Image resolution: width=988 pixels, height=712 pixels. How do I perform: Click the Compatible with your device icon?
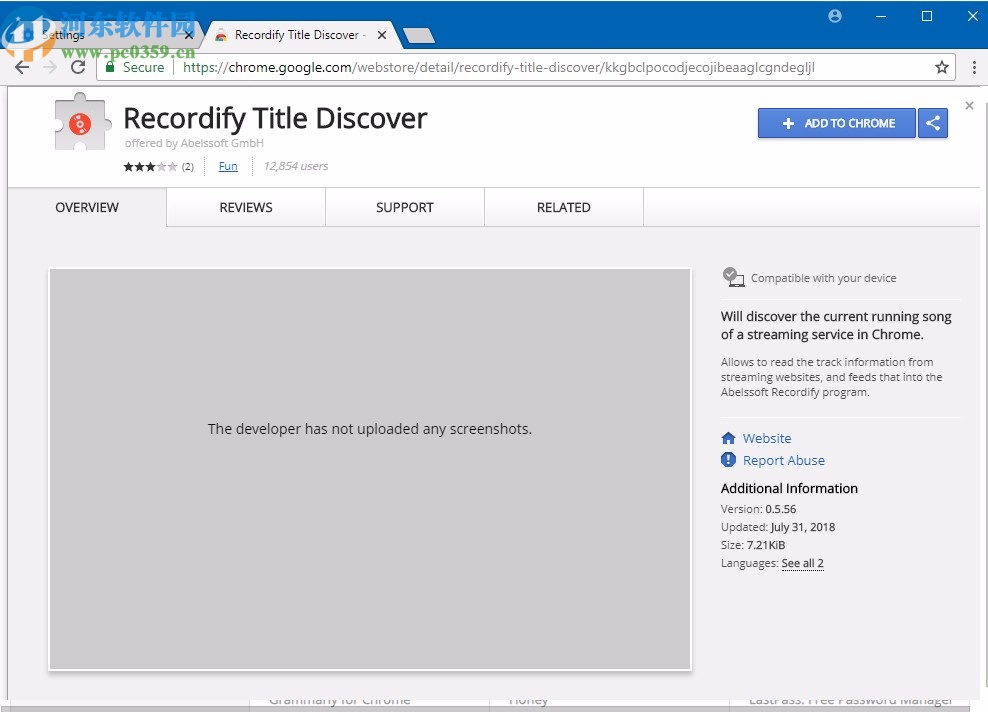tap(733, 277)
